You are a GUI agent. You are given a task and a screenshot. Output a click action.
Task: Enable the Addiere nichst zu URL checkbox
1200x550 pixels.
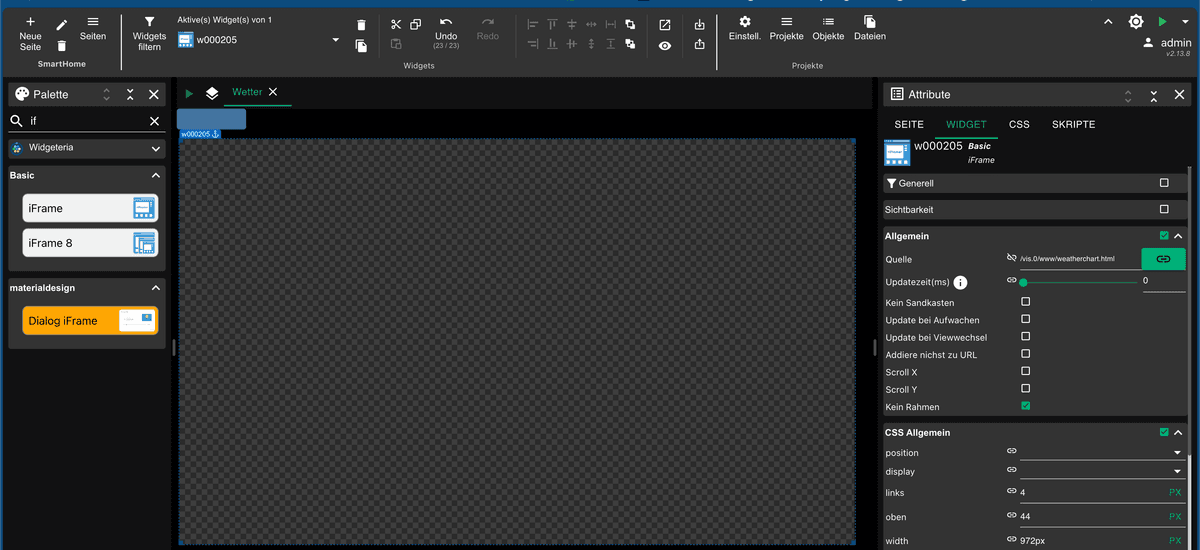(1026, 354)
